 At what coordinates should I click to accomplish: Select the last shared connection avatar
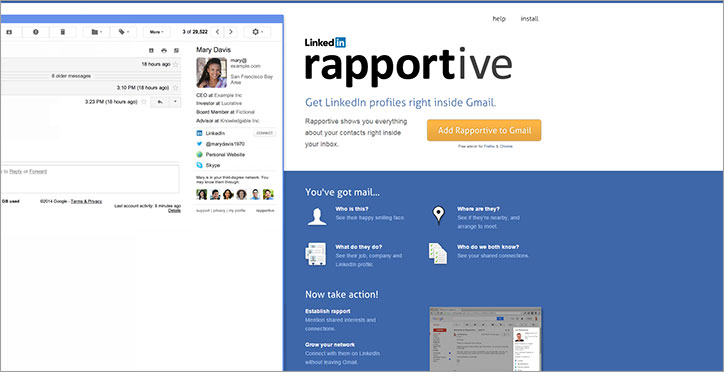pos(268,194)
